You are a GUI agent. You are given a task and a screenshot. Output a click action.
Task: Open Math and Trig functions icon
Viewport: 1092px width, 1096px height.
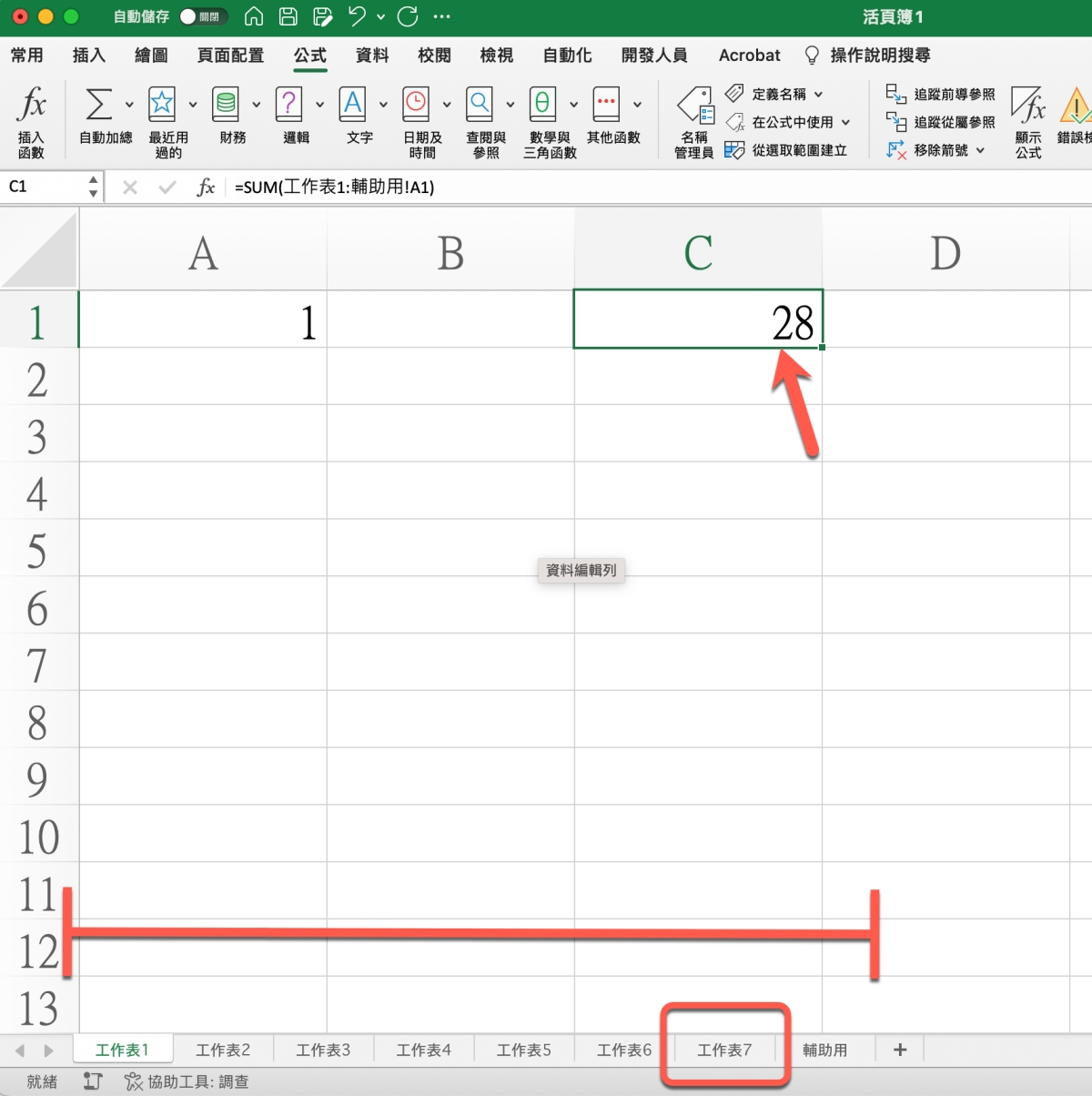click(x=542, y=105)
